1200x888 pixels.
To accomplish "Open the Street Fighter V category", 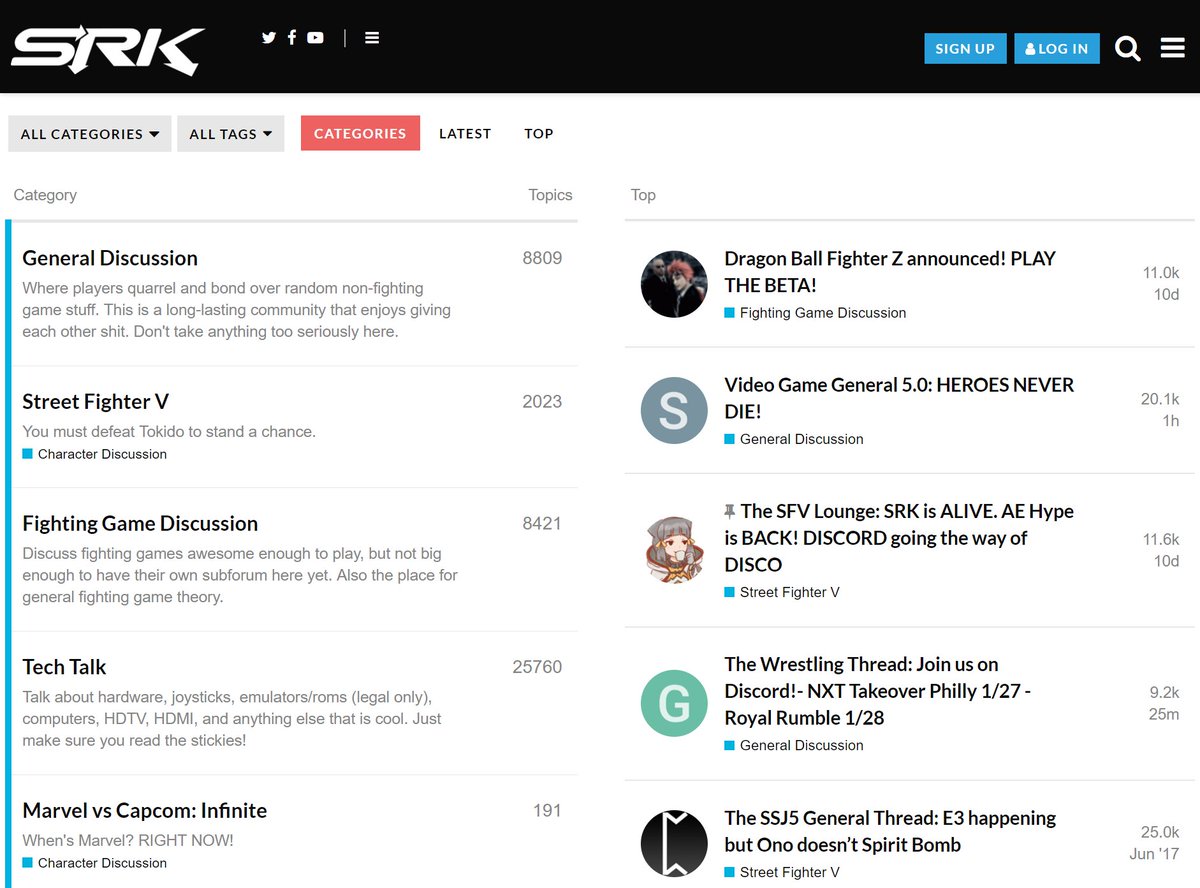I will click(96, 402).
